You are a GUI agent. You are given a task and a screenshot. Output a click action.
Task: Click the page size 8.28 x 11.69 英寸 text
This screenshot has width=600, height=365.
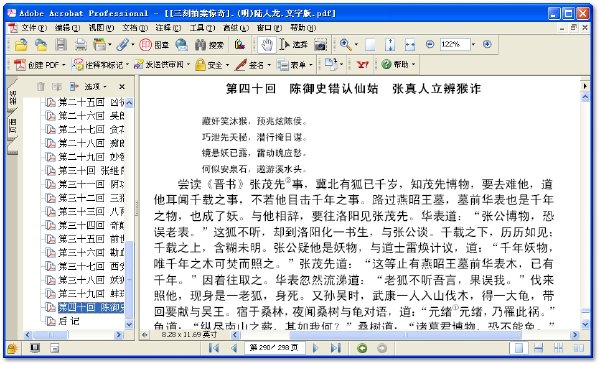[189, 335]
